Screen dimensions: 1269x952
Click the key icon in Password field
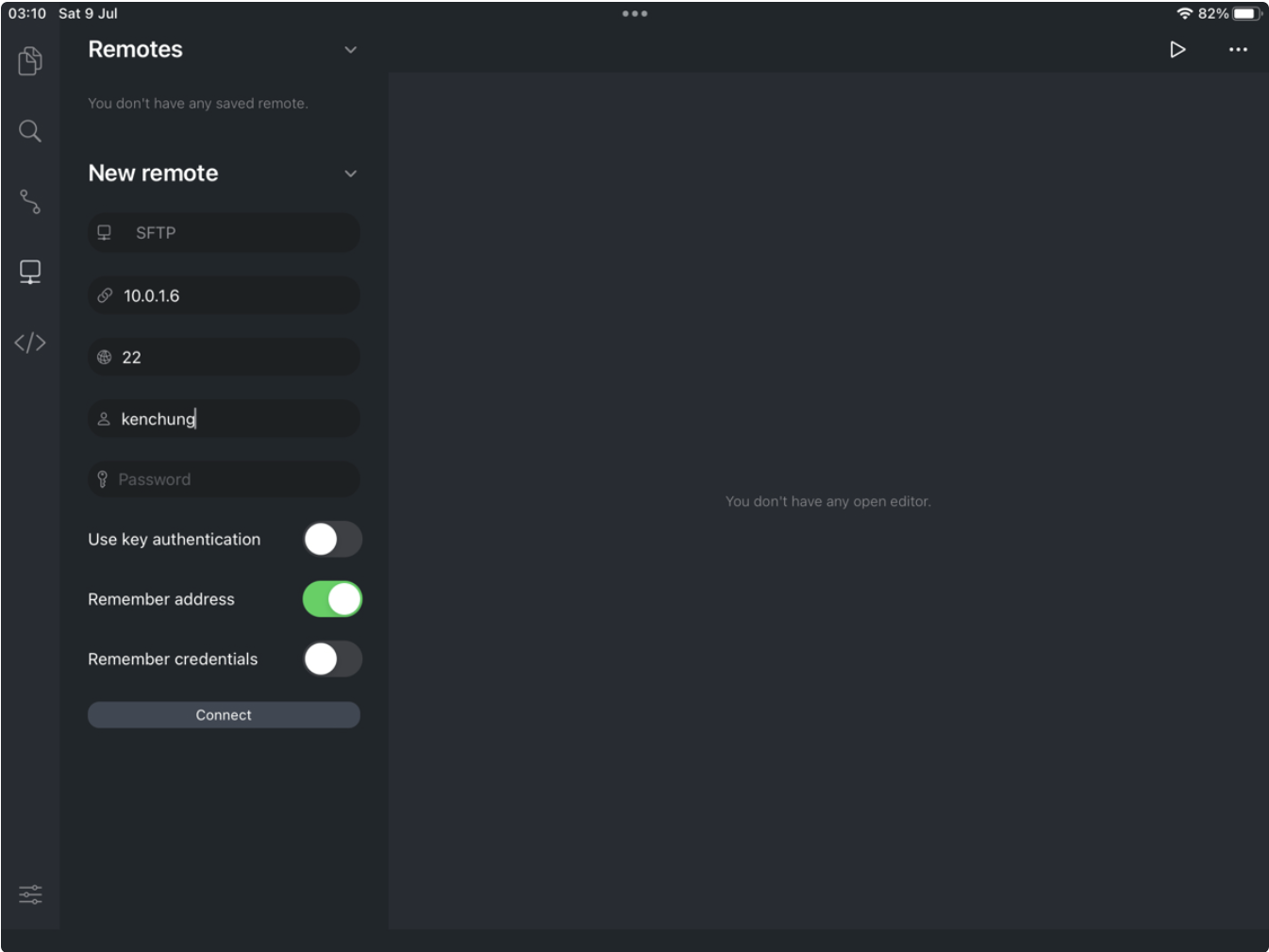[x=103, y=479]
